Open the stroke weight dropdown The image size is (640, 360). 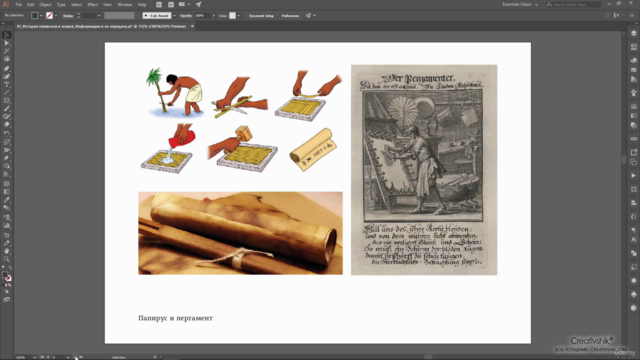click(x=99, y=16)
